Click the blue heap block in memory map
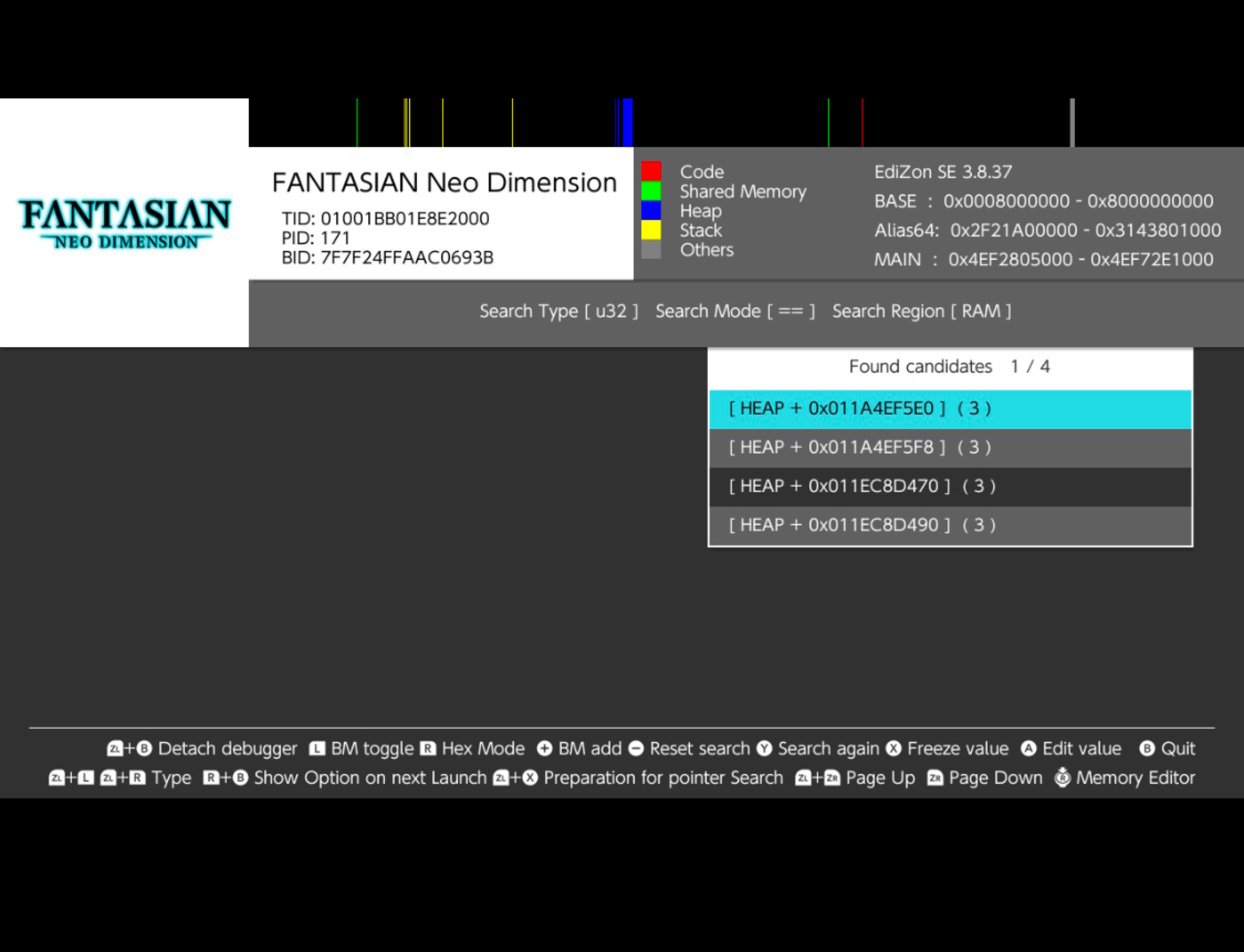 [x=628, y=123]
